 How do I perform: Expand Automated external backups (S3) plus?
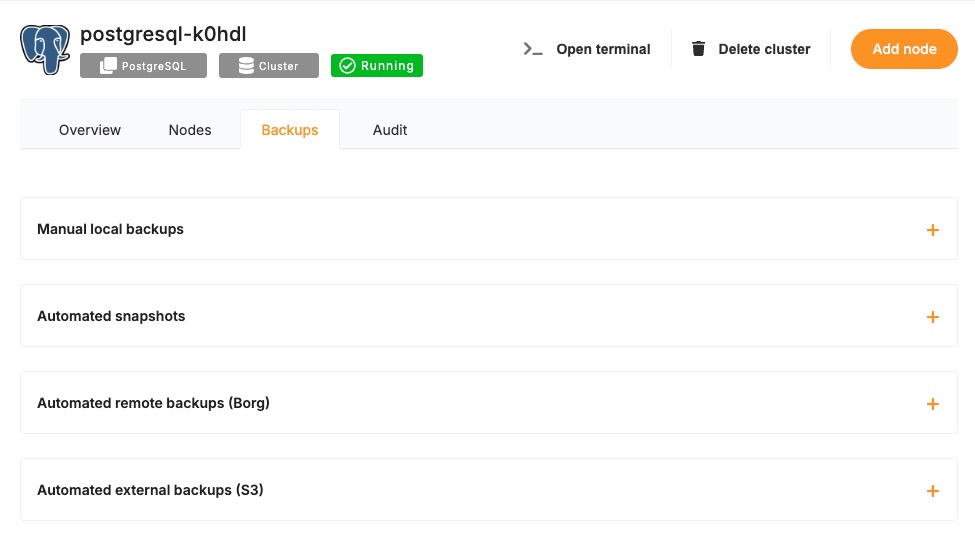932,491
